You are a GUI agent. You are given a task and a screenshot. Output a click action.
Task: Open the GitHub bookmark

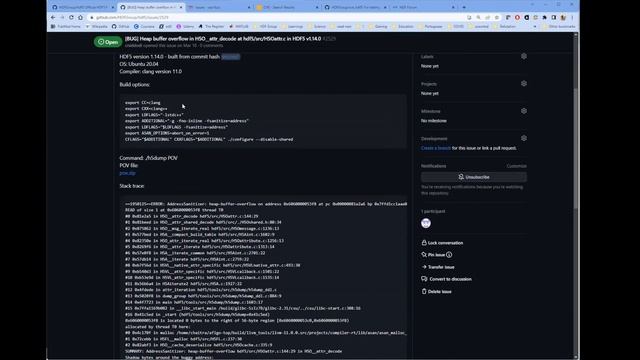120,27
